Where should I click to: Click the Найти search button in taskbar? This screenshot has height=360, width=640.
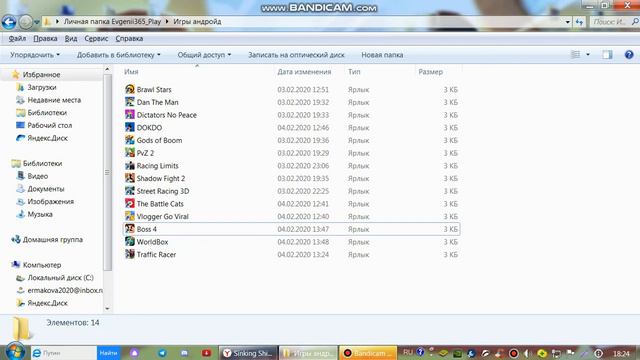[108, 353]
